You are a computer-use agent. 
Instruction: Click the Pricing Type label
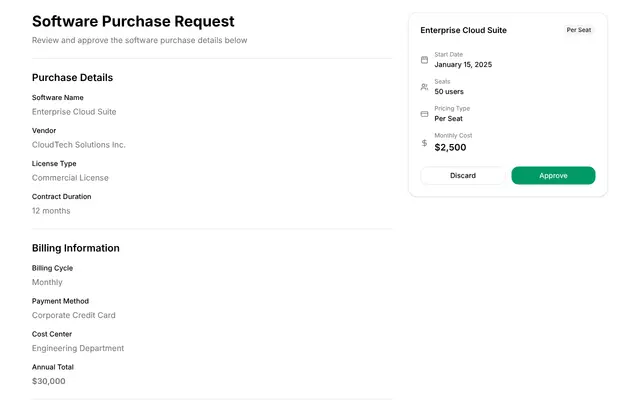coord(452,109)
